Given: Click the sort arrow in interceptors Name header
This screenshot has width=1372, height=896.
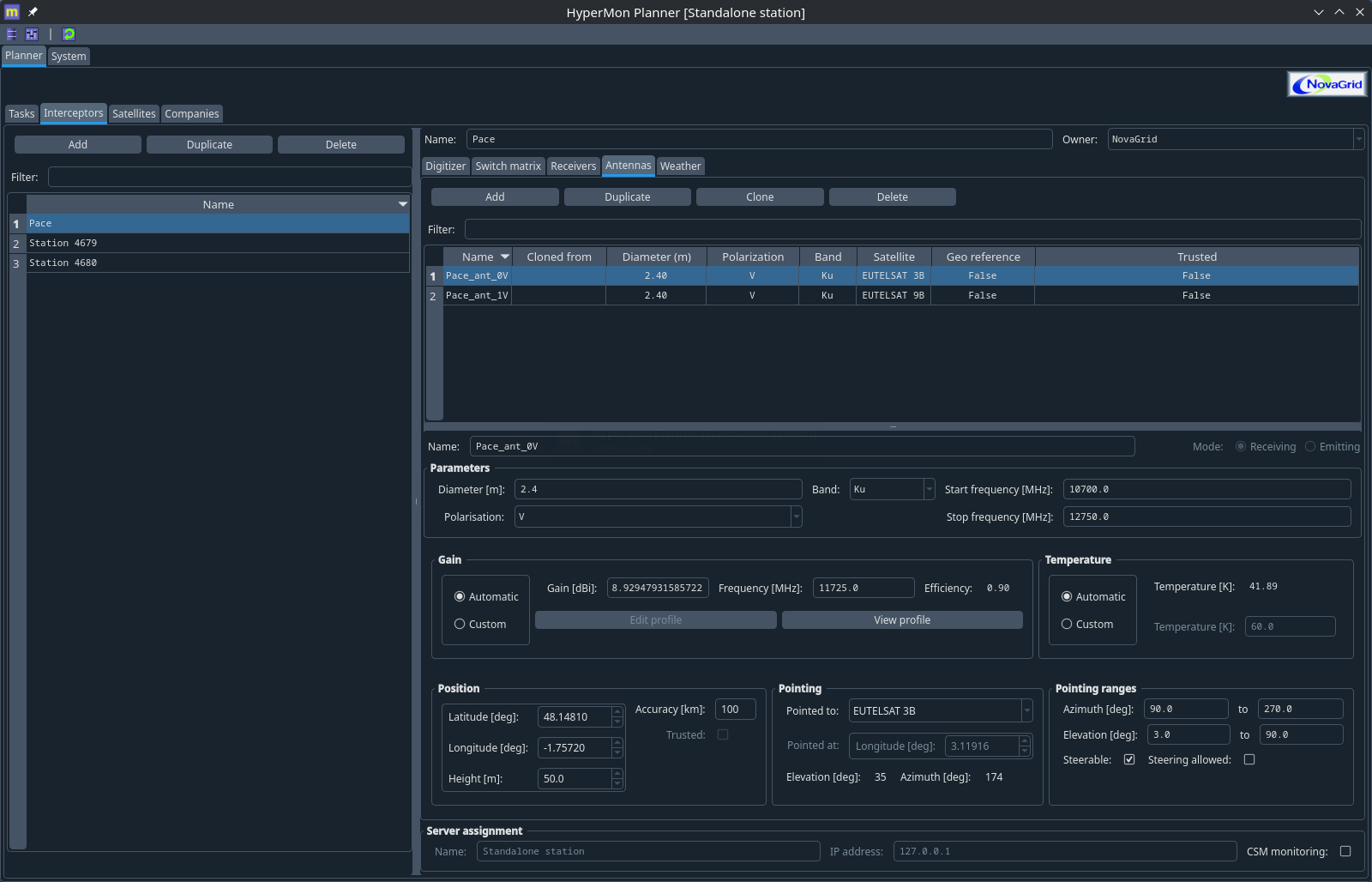Looking at the screenshot, I should tap(403, 204).
